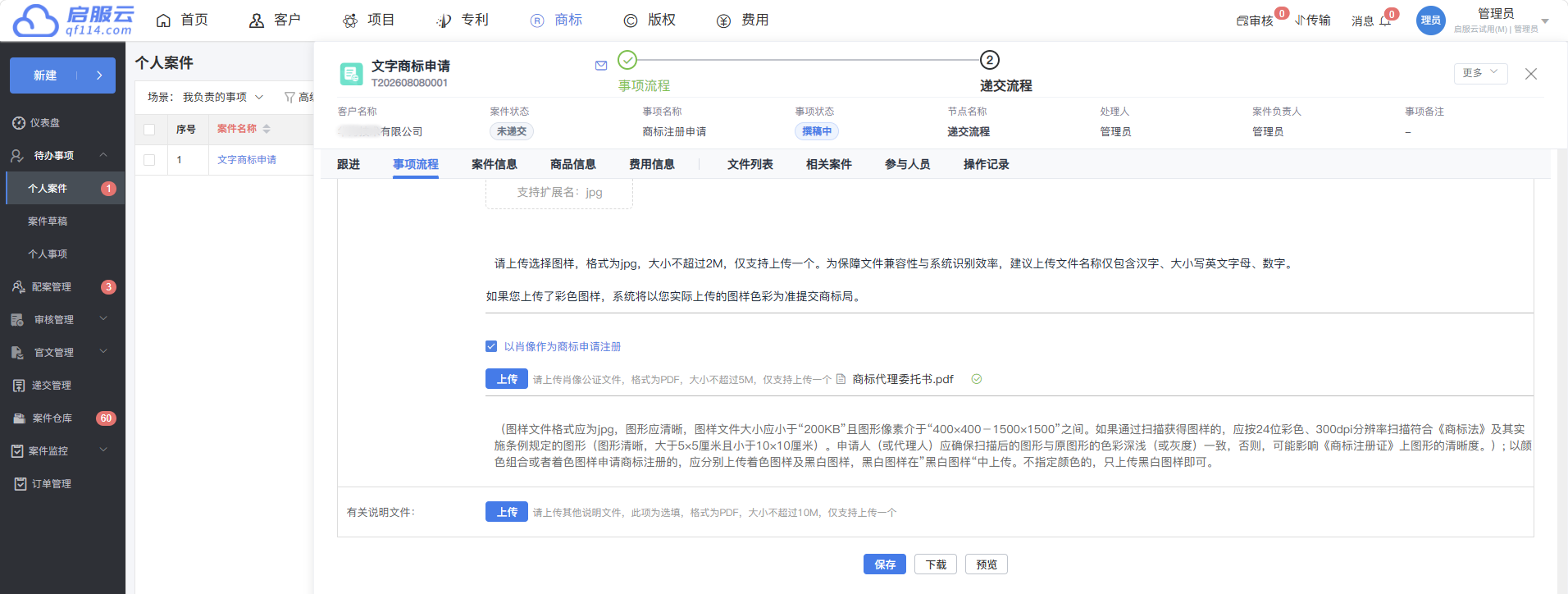Click the file icon before 商标代理委托书.pdf

pyautogui.click(x=841, y=379)
